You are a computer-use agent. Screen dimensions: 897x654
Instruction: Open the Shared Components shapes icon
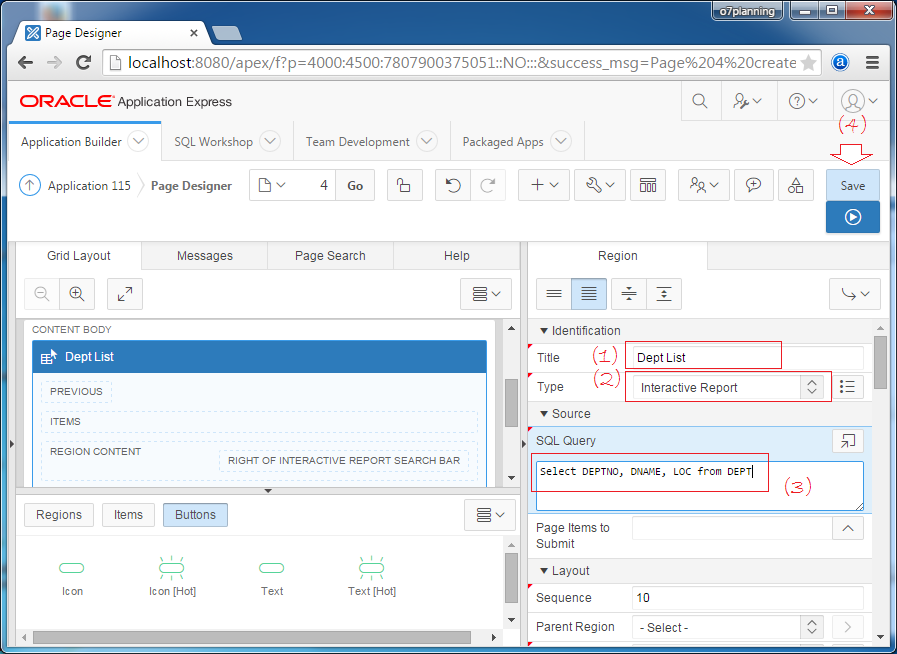click(796, 185)
